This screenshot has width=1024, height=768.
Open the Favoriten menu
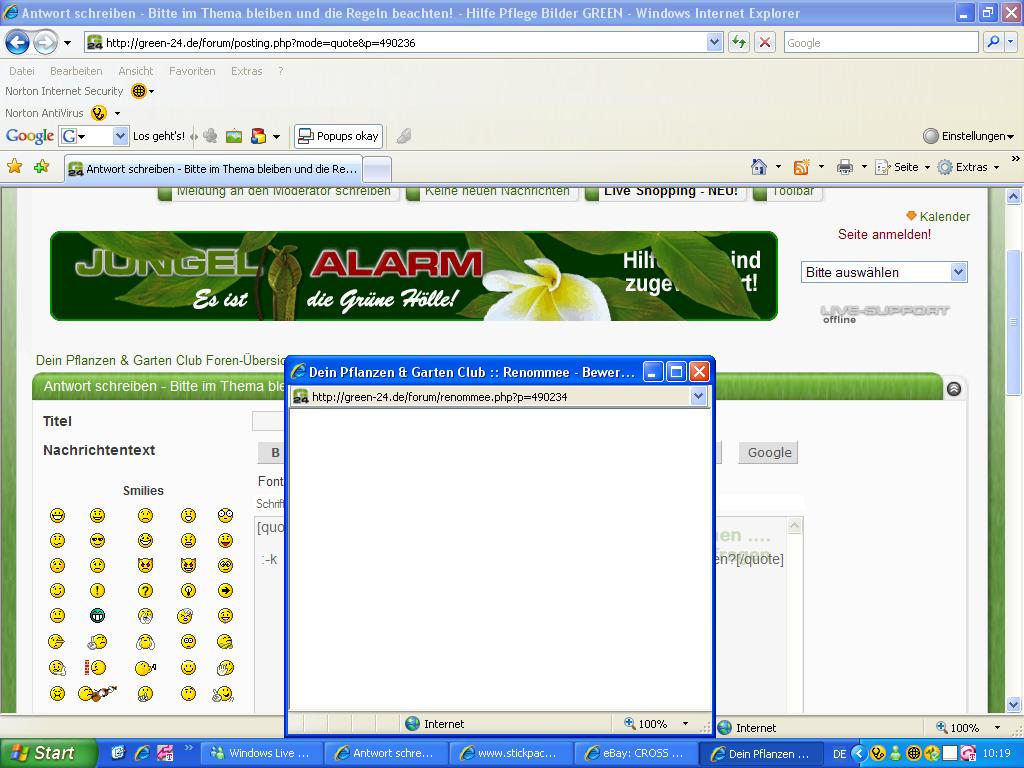192,71
